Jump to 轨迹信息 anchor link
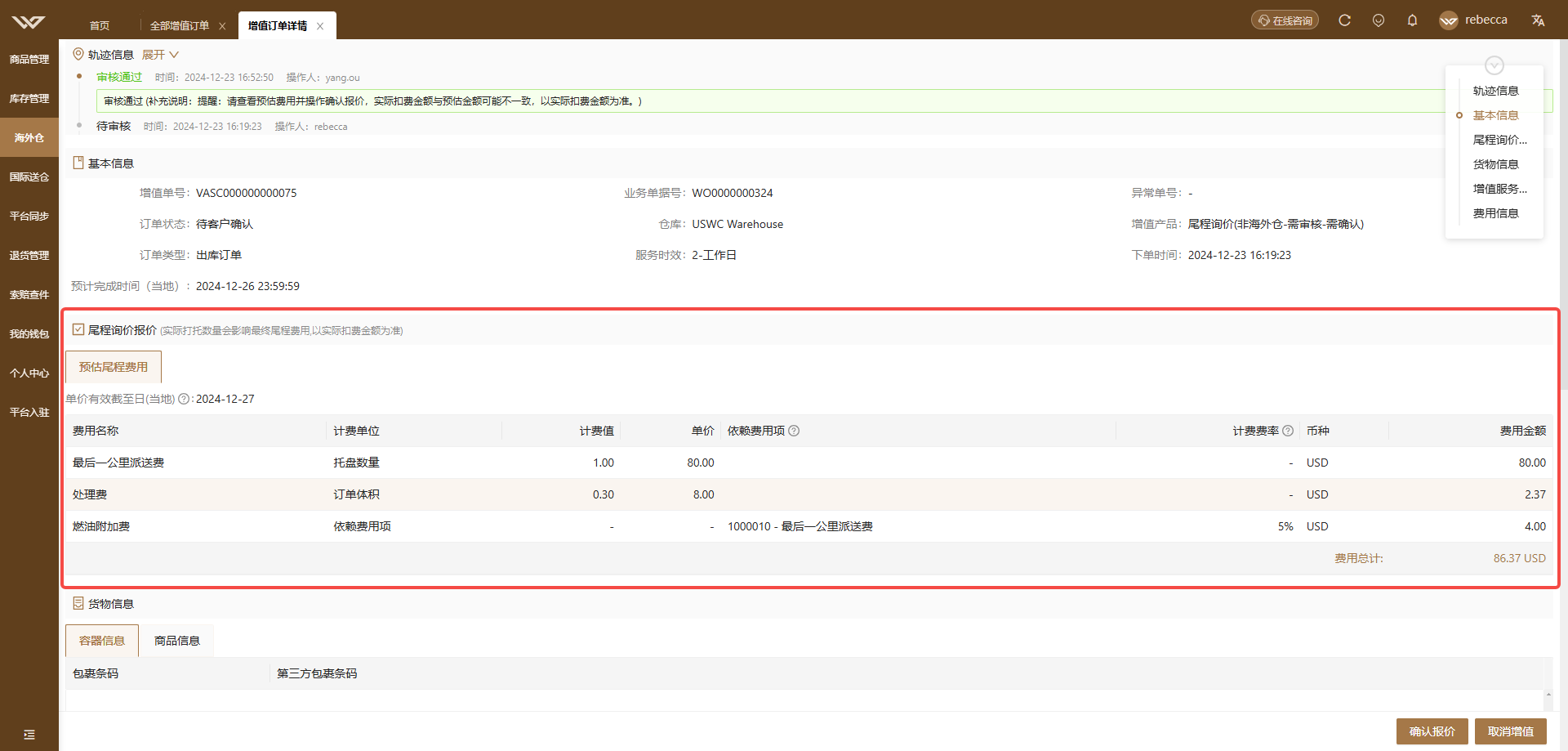This screenshot has width=1568, height=751. [1495, 91]
